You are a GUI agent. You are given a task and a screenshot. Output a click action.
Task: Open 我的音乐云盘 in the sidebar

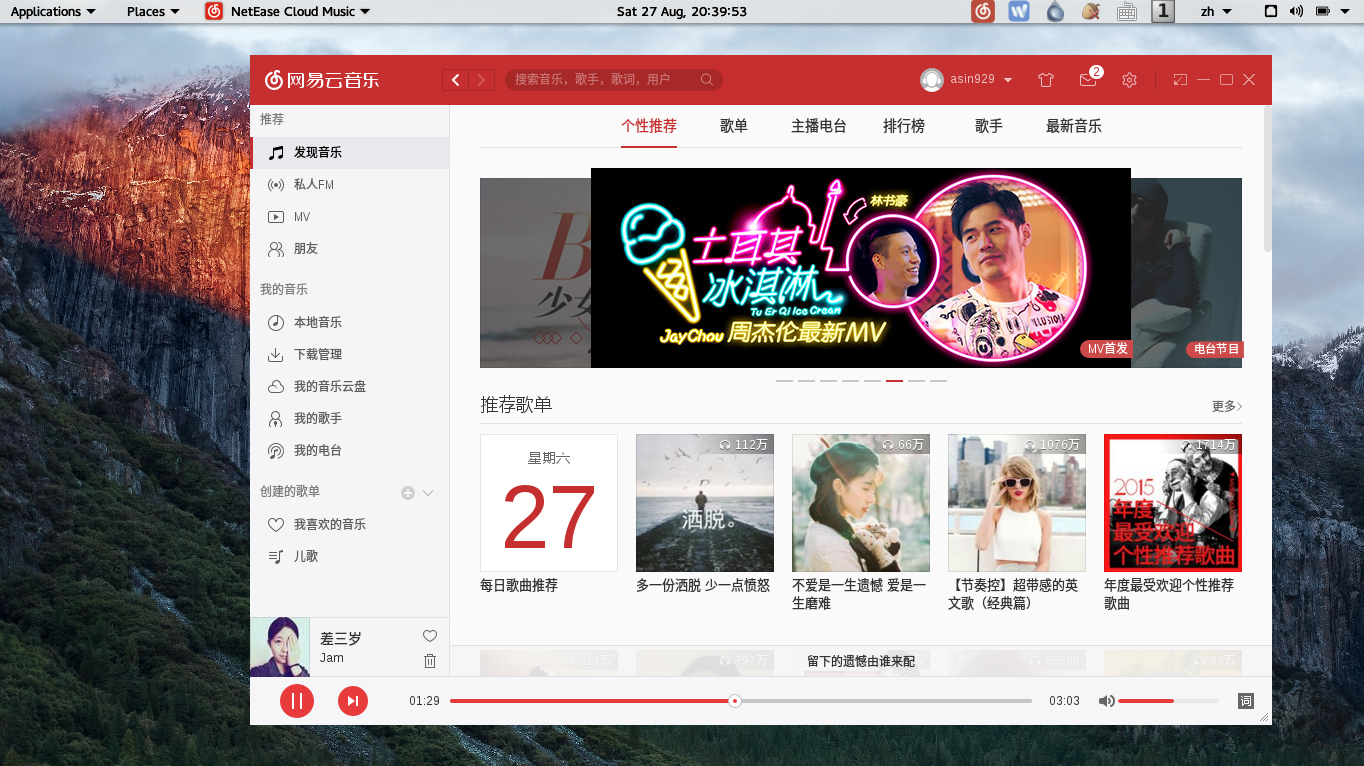[350, 387]
